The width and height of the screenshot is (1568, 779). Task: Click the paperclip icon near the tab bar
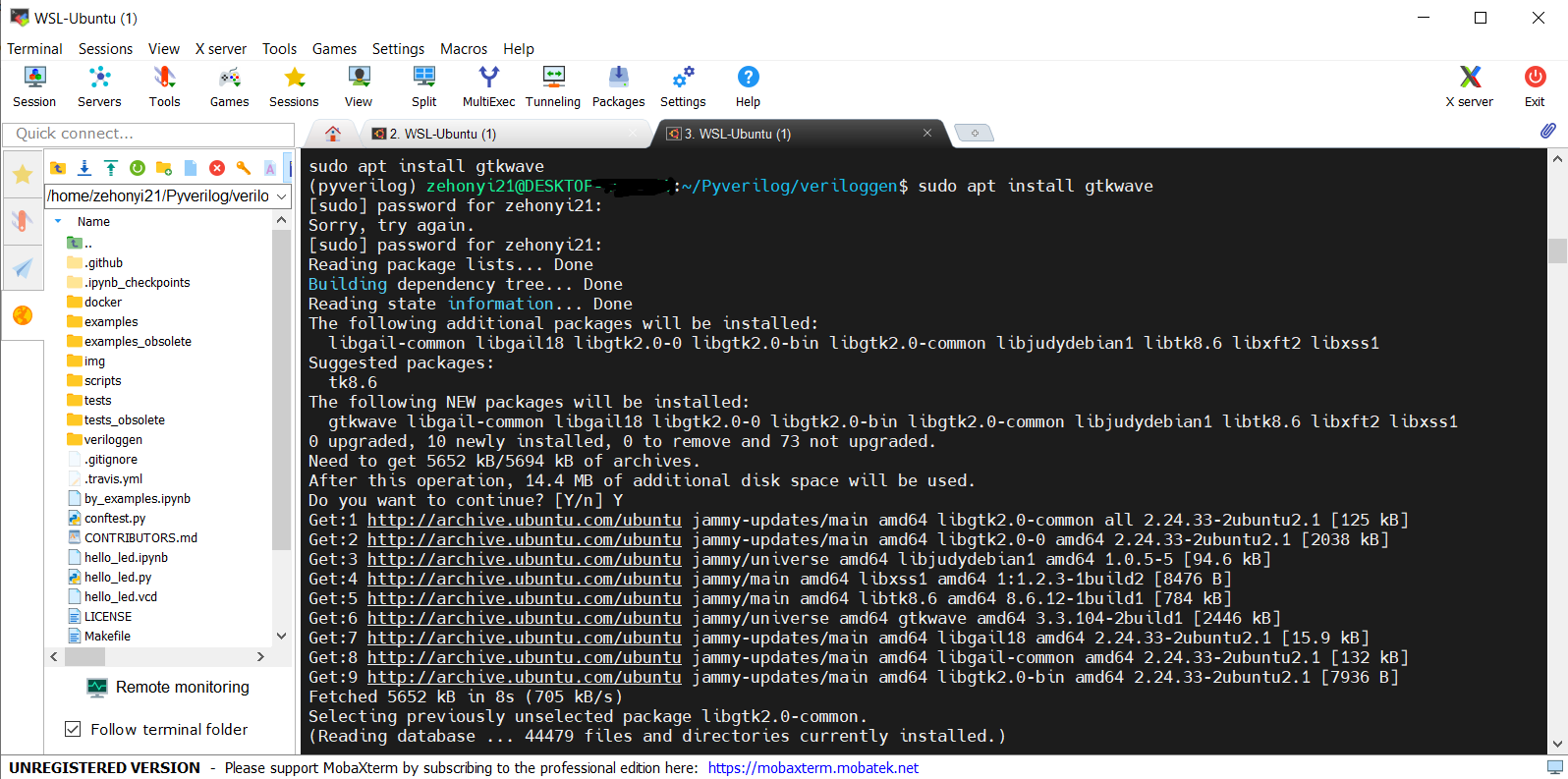pyautogui.click(x=1547, y=131)
